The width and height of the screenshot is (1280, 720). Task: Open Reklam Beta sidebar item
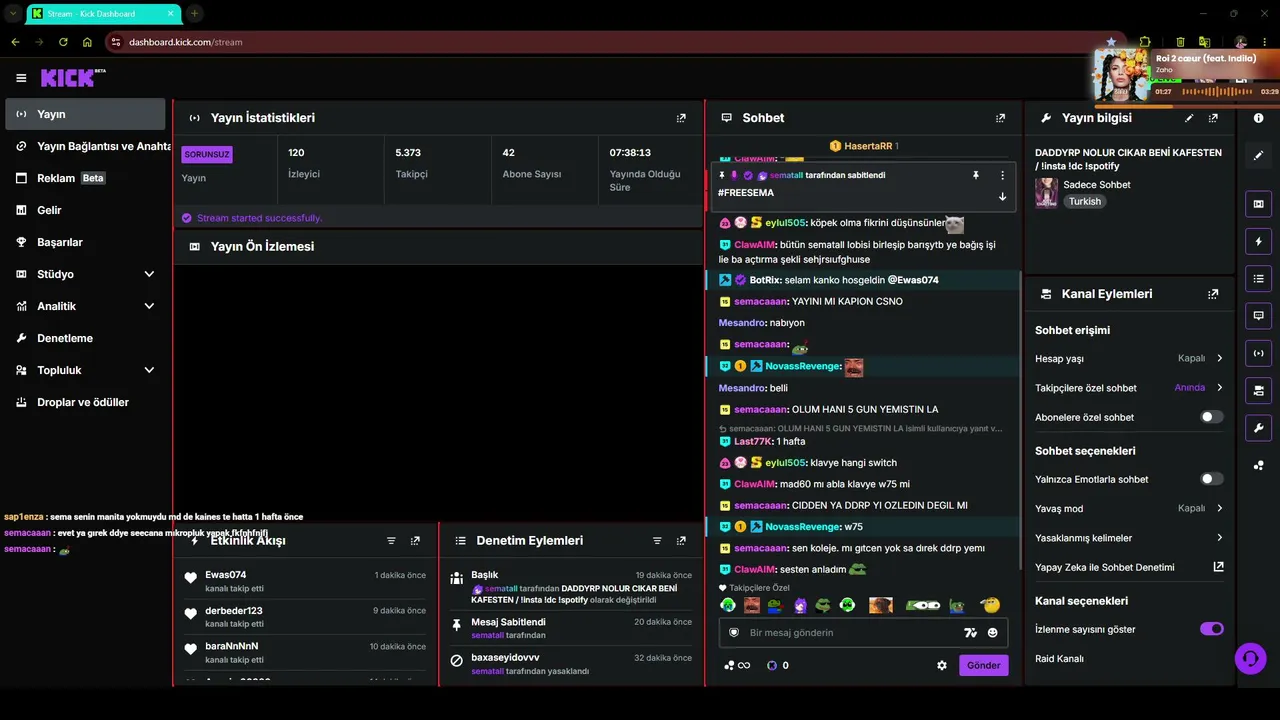[85, 178]
